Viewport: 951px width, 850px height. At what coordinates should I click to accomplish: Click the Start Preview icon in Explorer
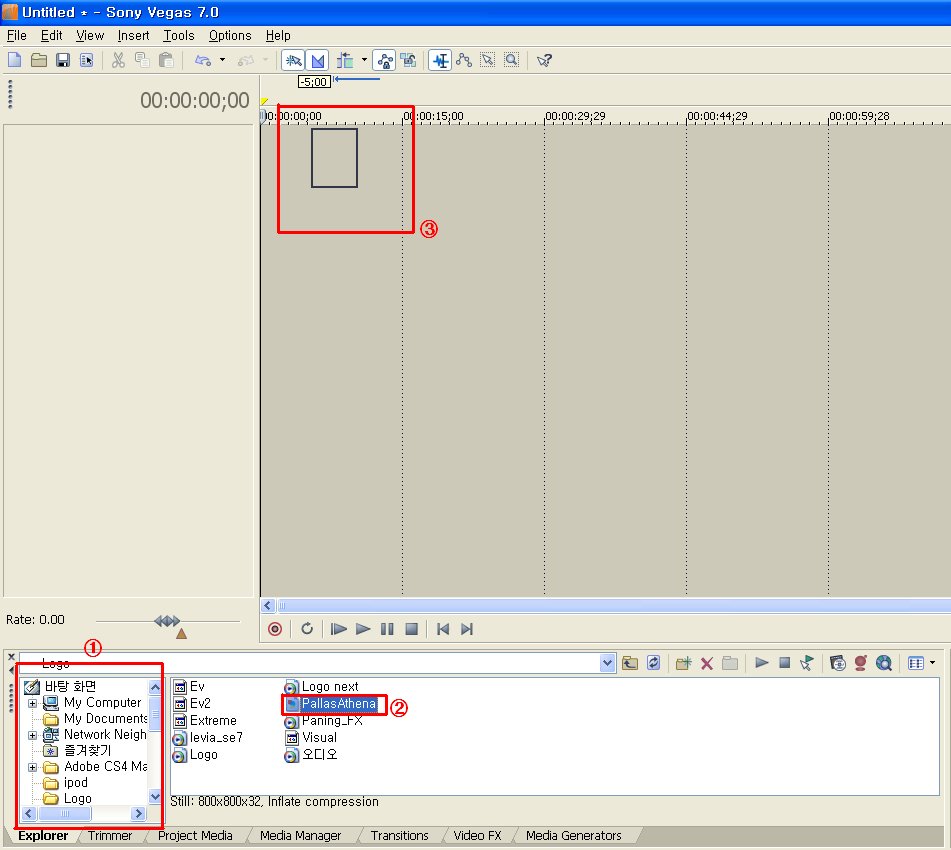[761, 663]
